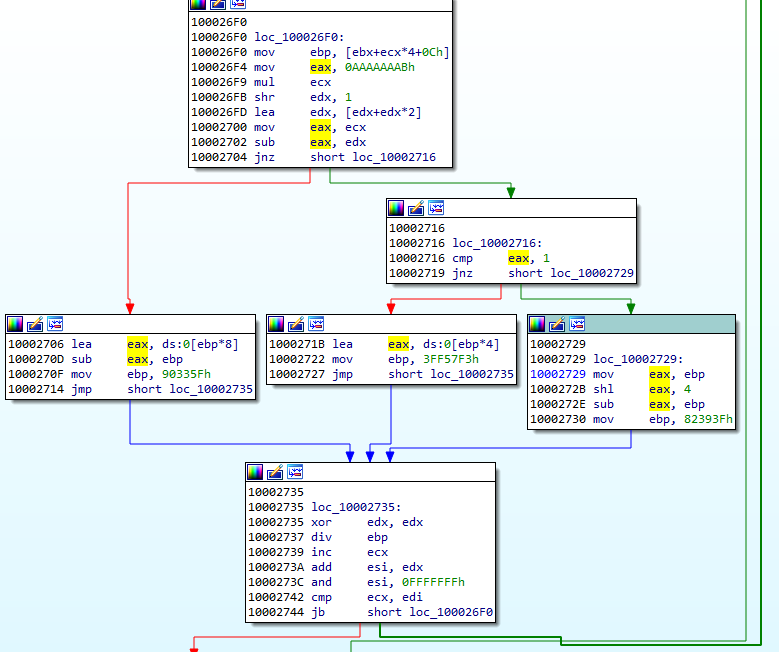Set node color for the 10002706 block
Viewport: 779px width, 652px height.
click(15, 324)
